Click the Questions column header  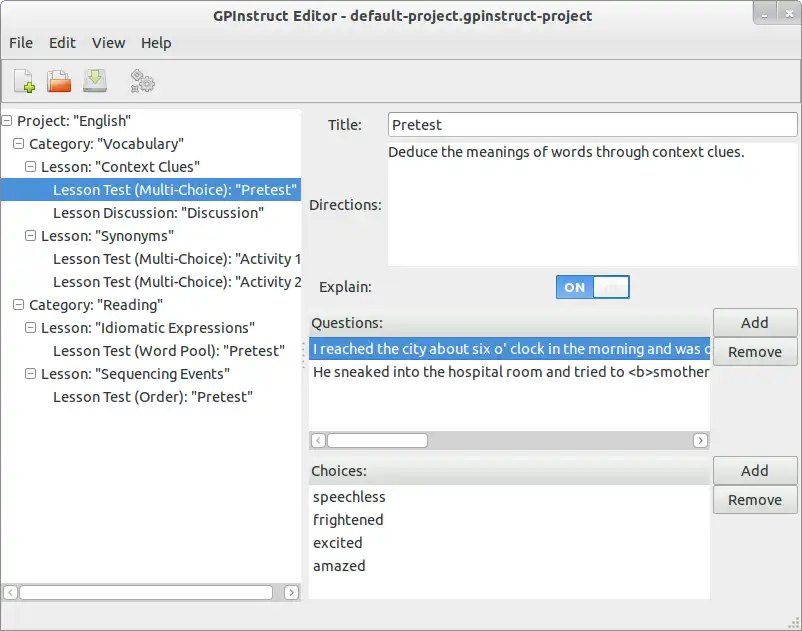[509, 323]
